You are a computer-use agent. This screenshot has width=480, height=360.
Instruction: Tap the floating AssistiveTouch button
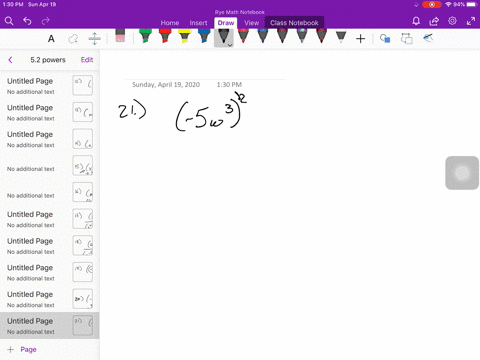click(462, 173)
